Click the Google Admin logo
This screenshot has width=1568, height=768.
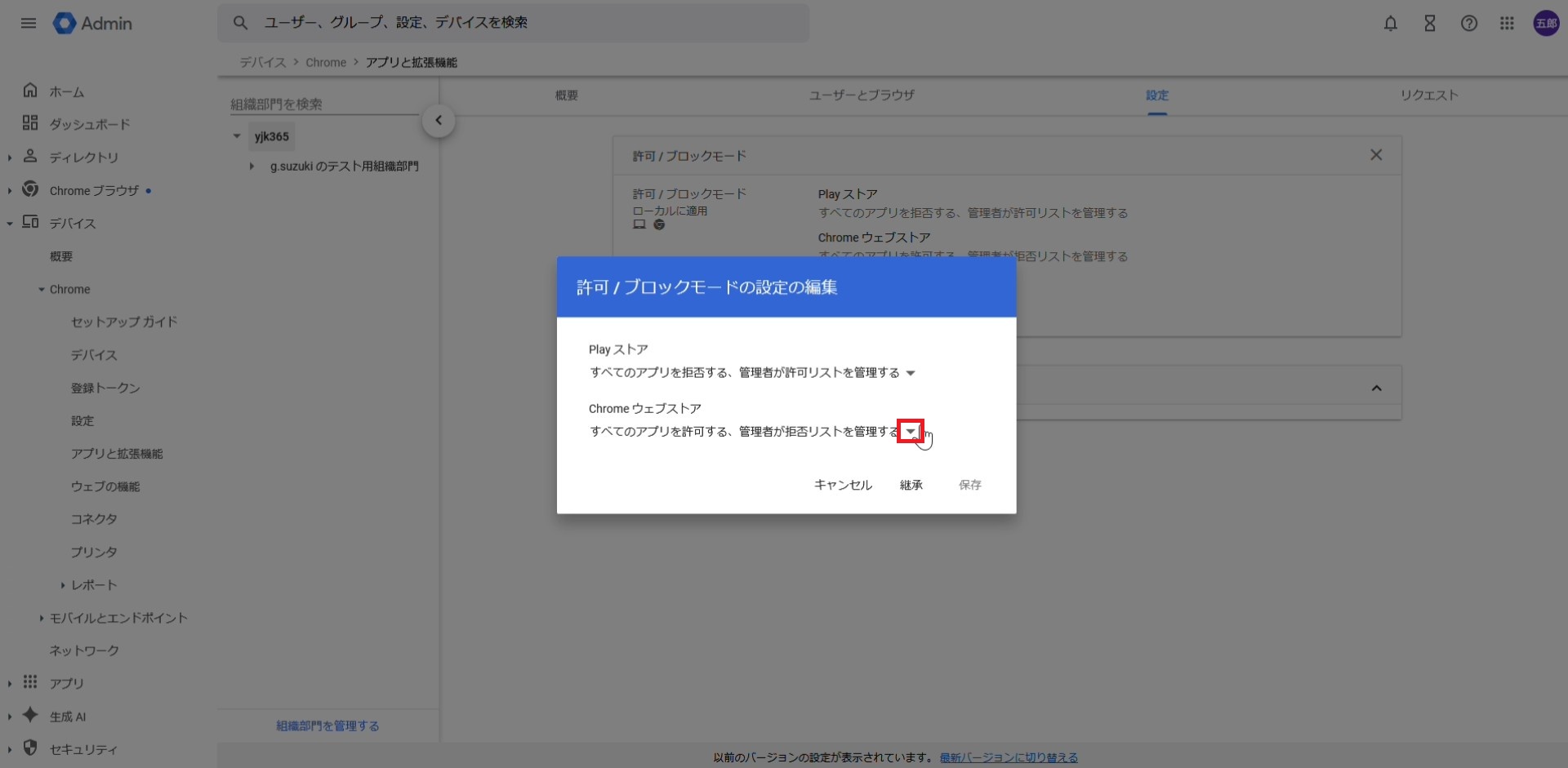point(92,24)
